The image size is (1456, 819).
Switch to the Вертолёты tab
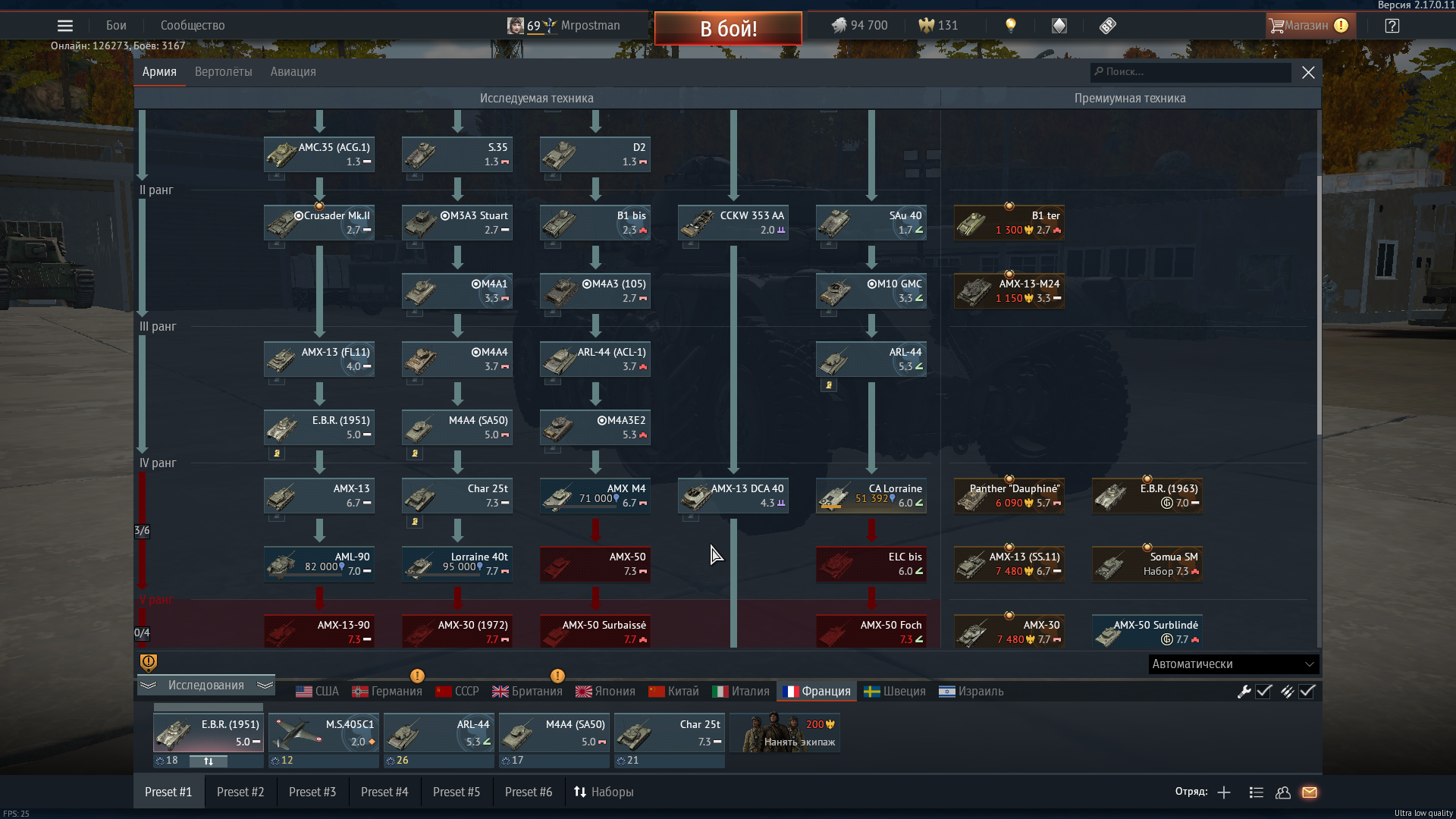pyautogui.click(x=223, y=72)
